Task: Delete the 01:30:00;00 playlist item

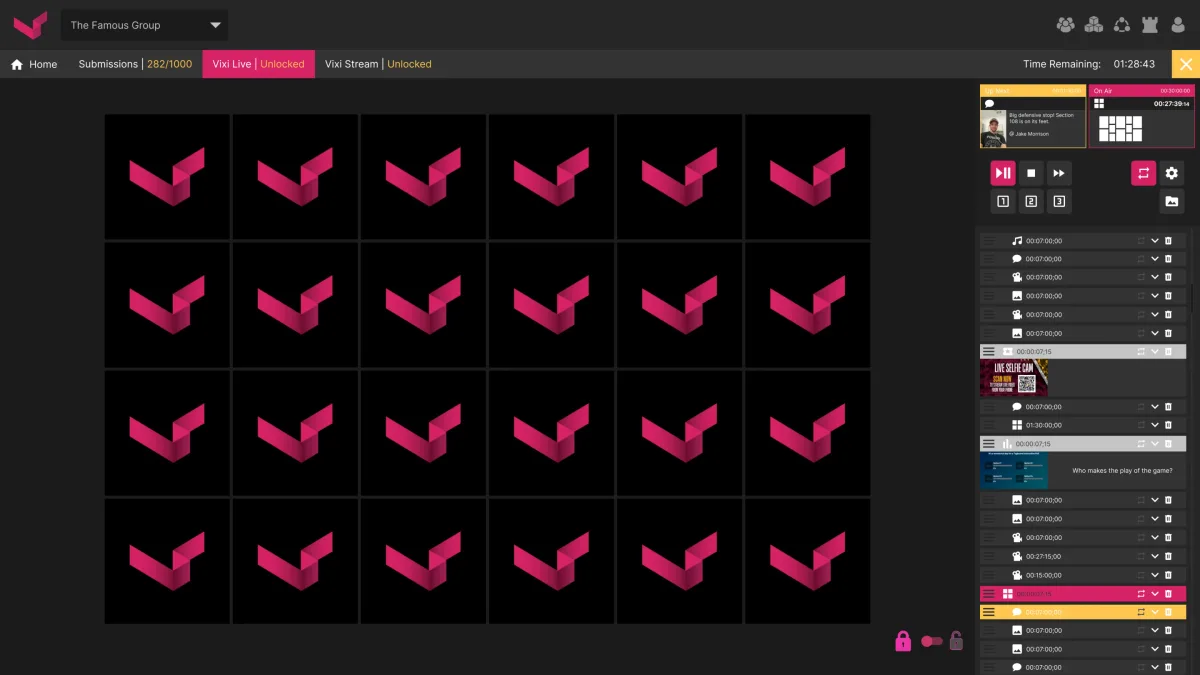Action: pyautogui.click(x=1168, y=425)
